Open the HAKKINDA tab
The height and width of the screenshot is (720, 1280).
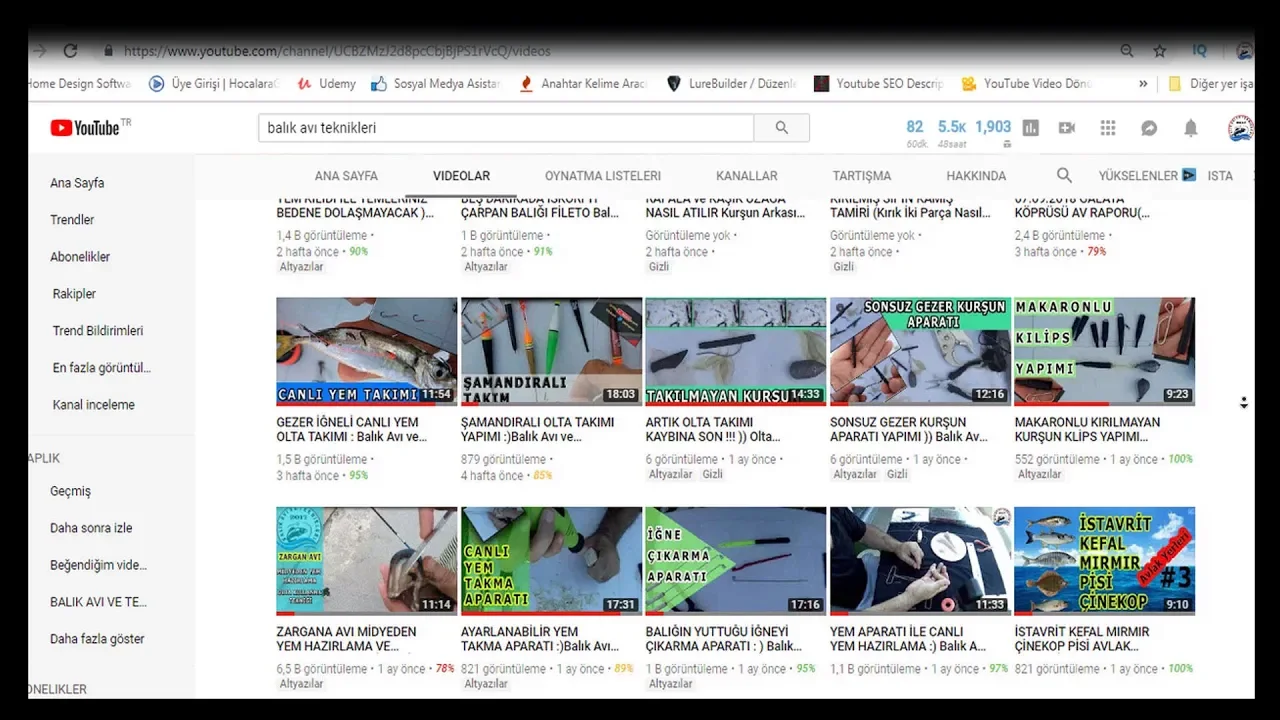pos(976,175)
